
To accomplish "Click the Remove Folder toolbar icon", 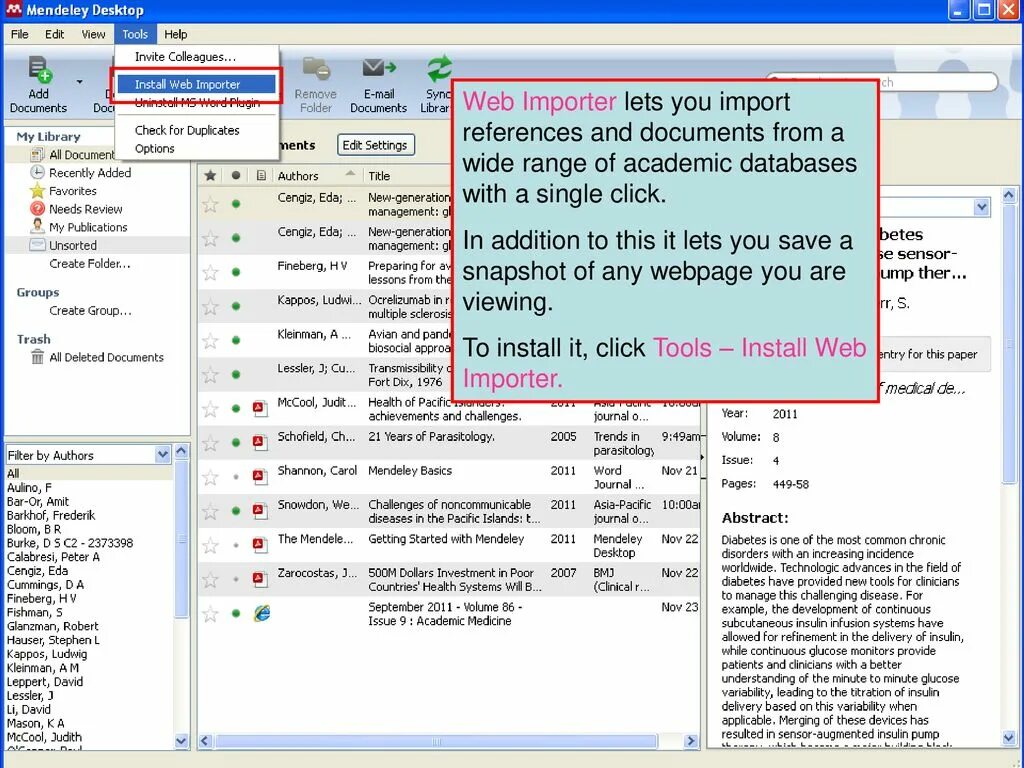I will (316, 69).
